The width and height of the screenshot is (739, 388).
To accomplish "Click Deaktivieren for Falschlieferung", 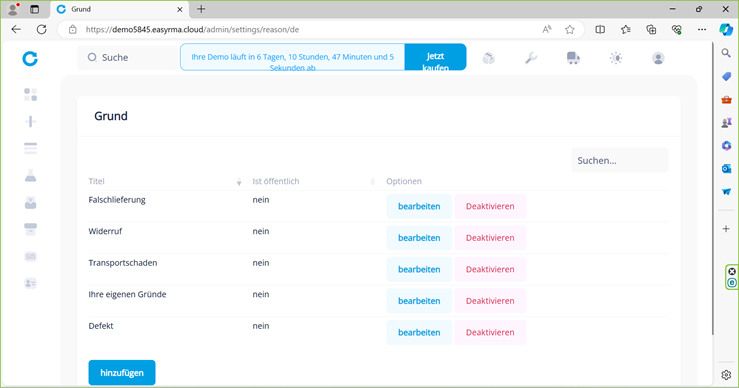I will point(490,206).
